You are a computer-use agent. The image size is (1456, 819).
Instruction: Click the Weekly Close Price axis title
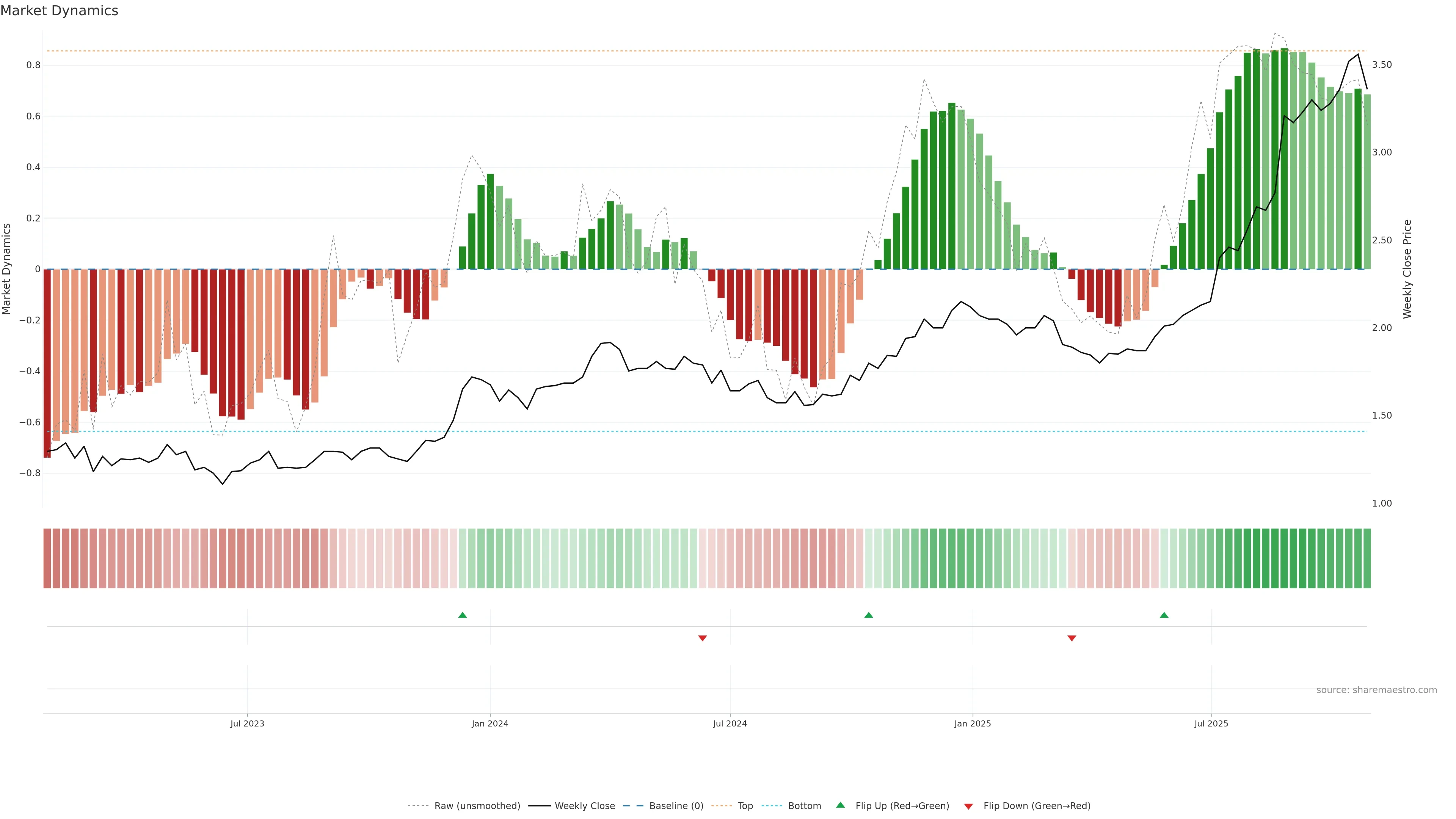(x=1407, y=269)
